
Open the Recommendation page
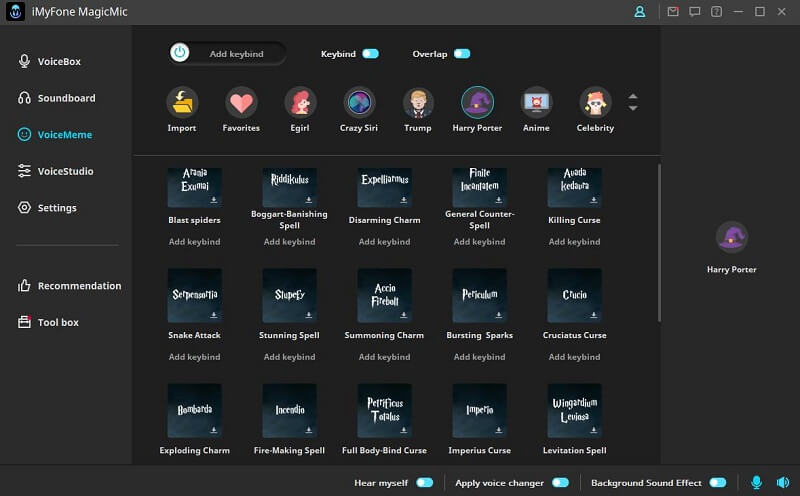69,286
